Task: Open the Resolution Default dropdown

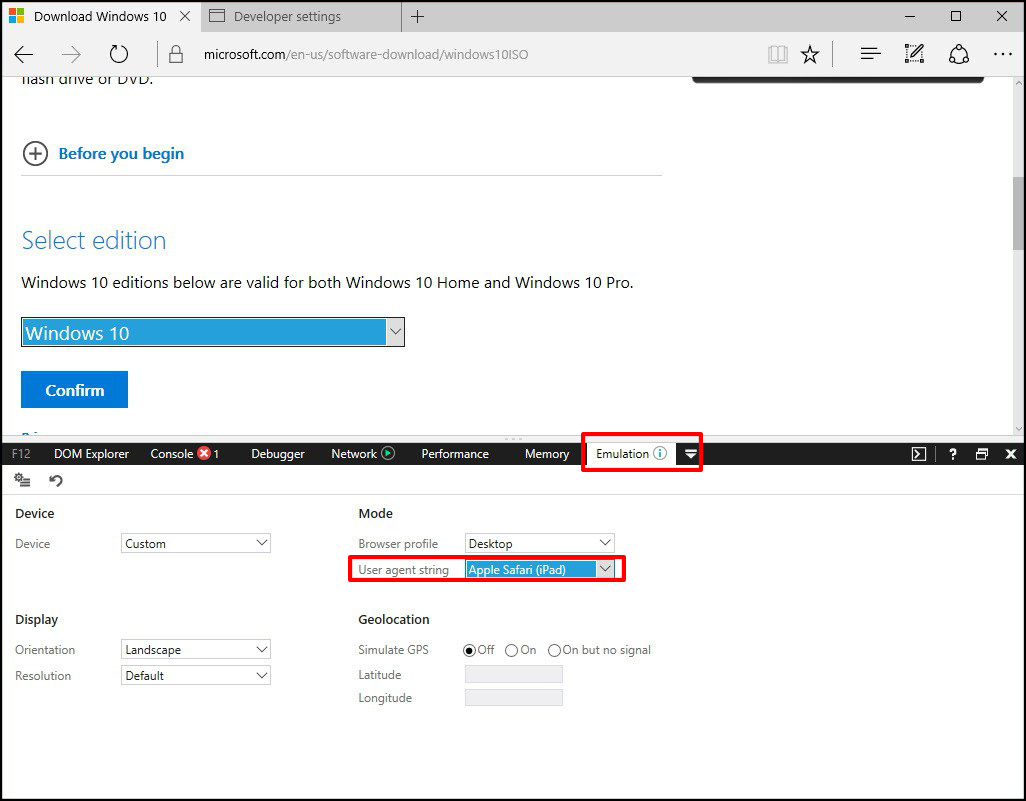Action: [x=196, y=675]
